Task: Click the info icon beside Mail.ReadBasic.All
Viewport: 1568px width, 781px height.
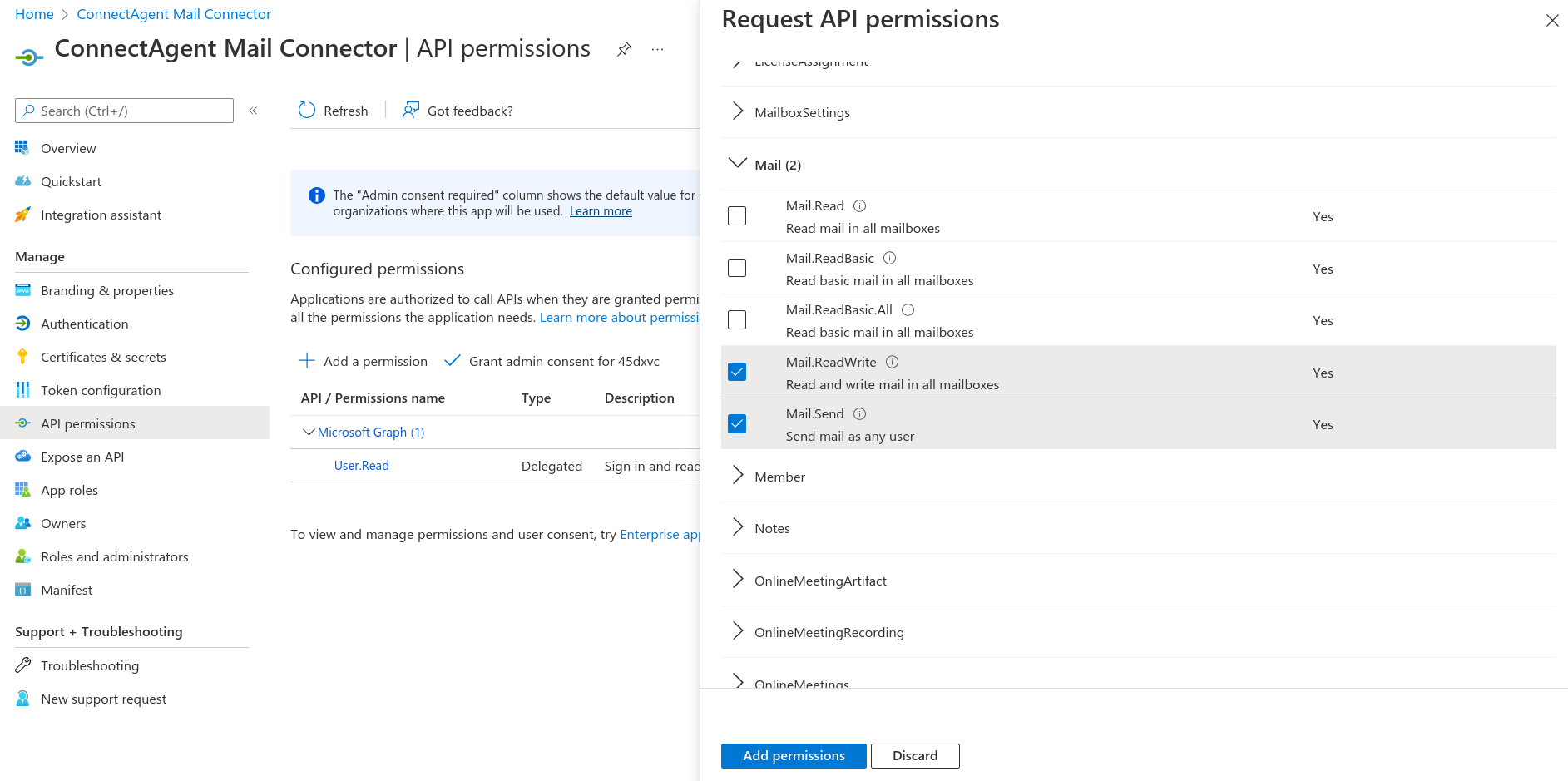Action: coord(908,309)
